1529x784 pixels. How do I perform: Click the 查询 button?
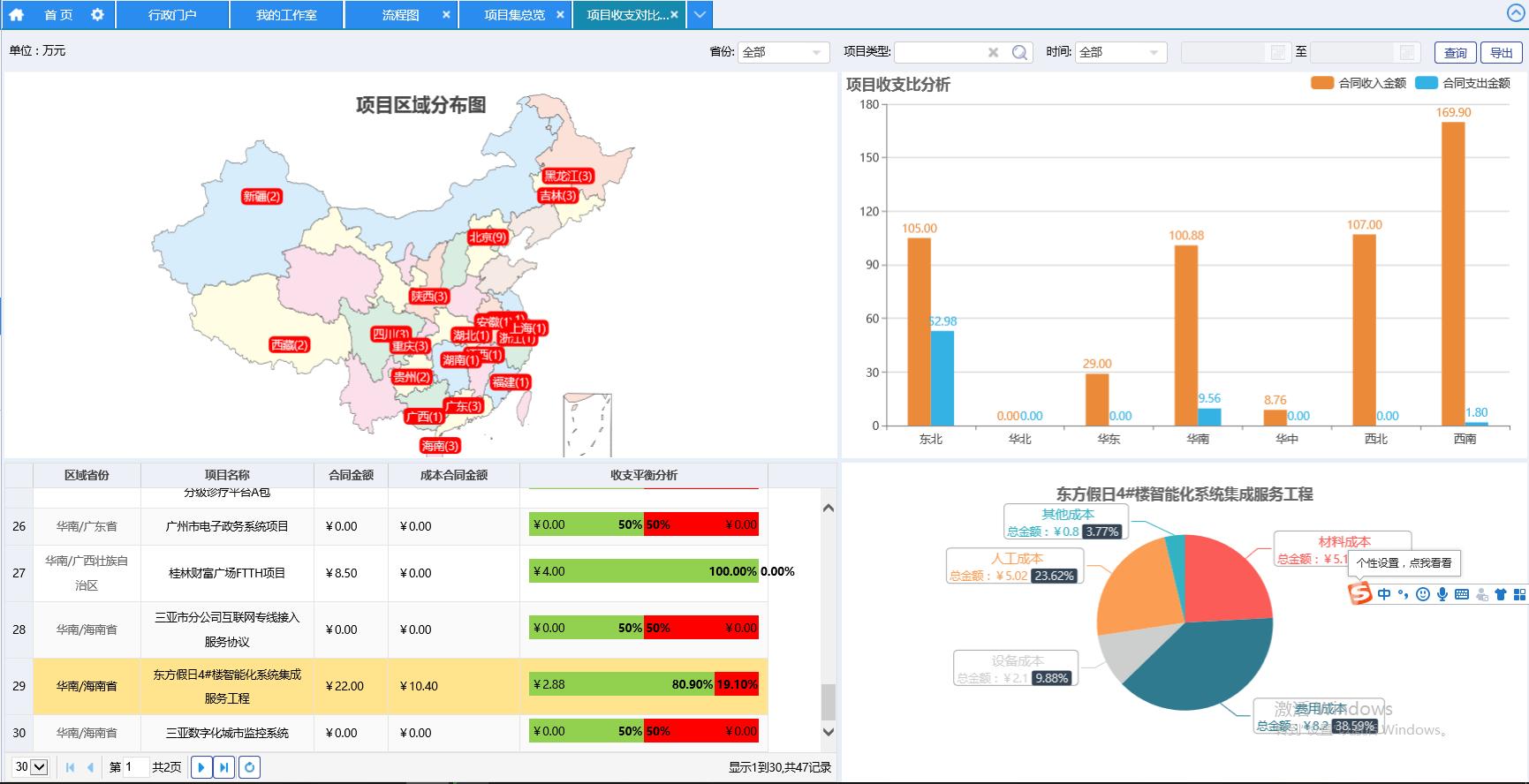(1455, 53)
